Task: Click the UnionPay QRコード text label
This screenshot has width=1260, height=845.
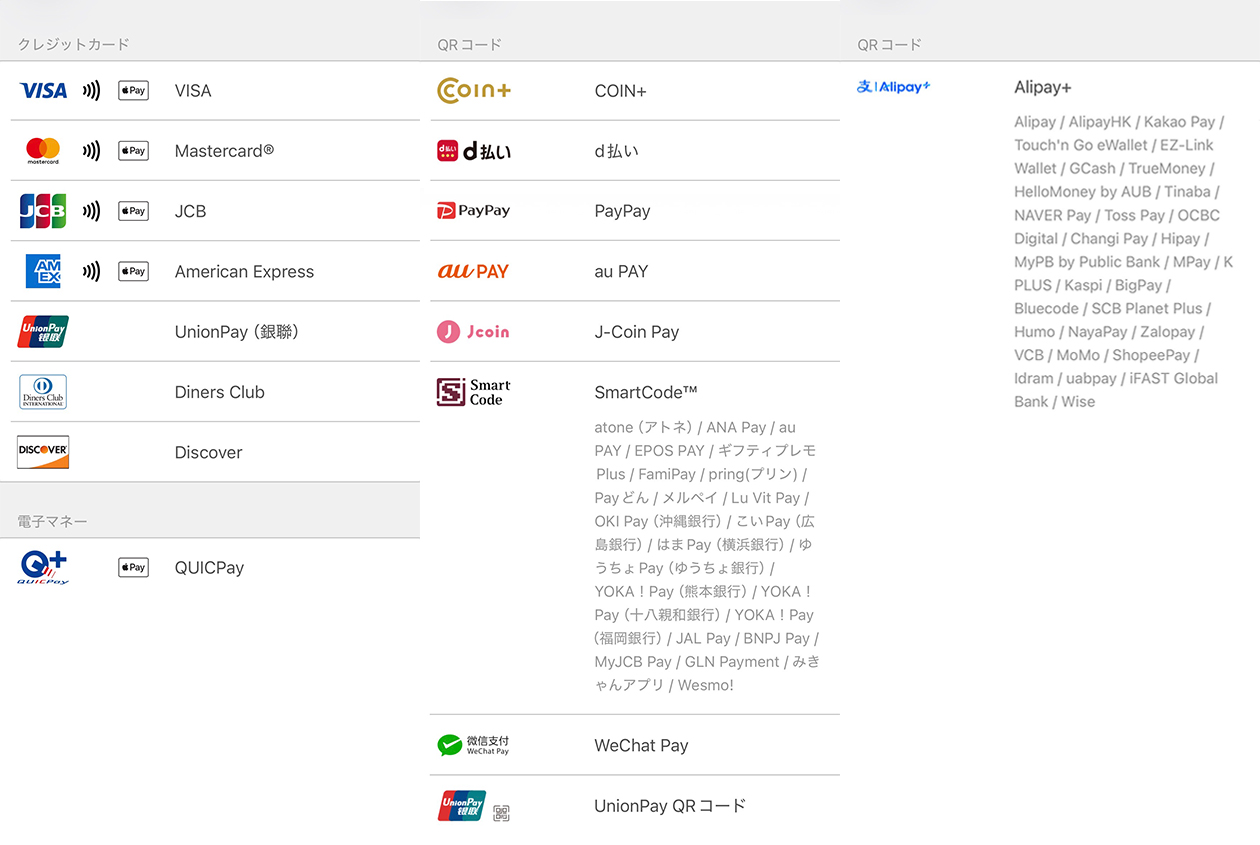Action: (671, 806)
